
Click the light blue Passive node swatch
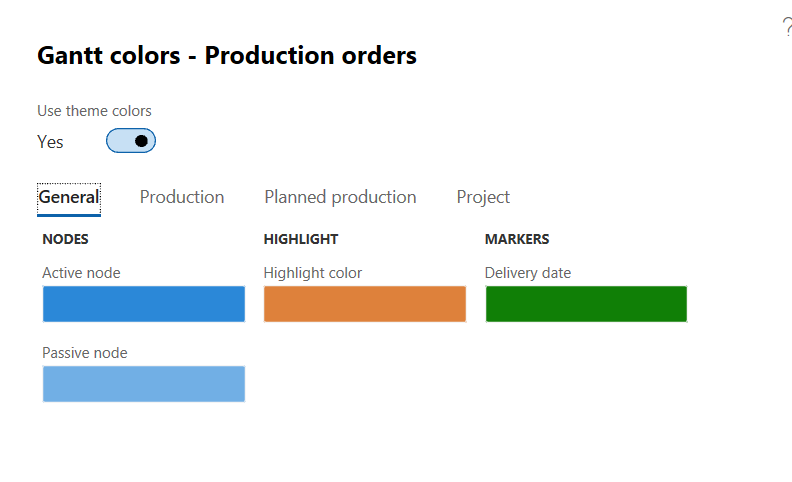(144, 384)
